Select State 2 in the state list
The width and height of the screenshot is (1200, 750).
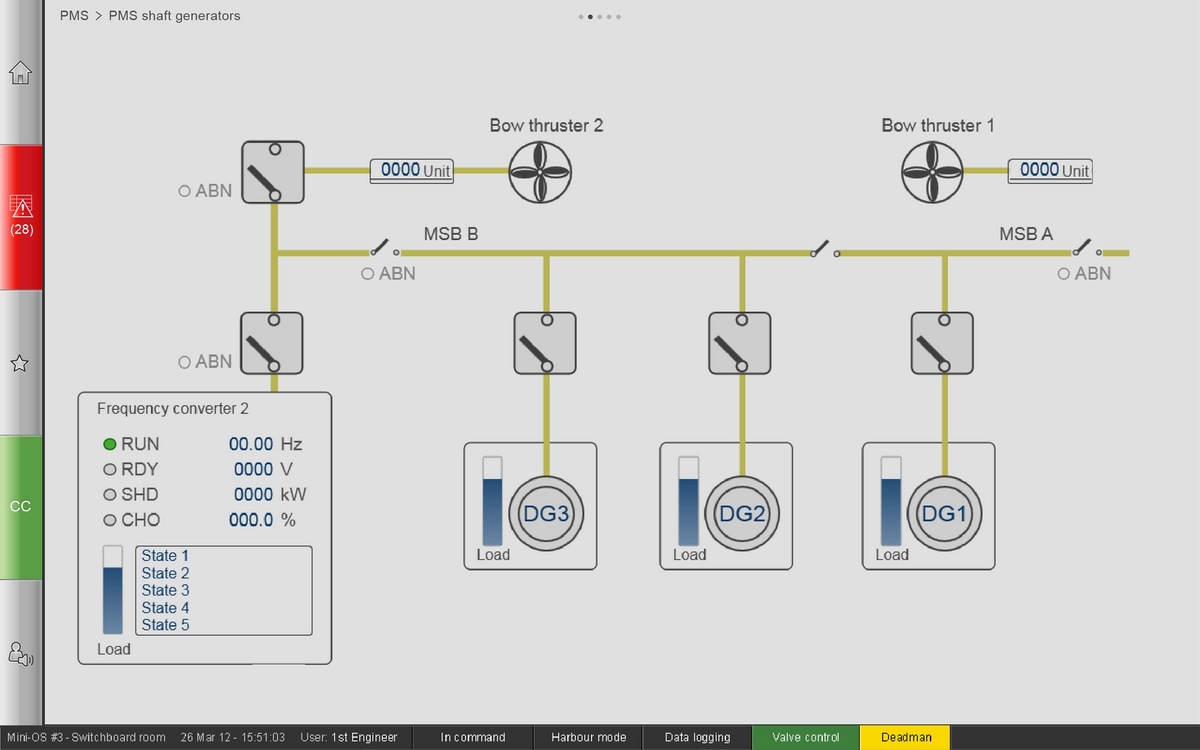click(165, 573)
